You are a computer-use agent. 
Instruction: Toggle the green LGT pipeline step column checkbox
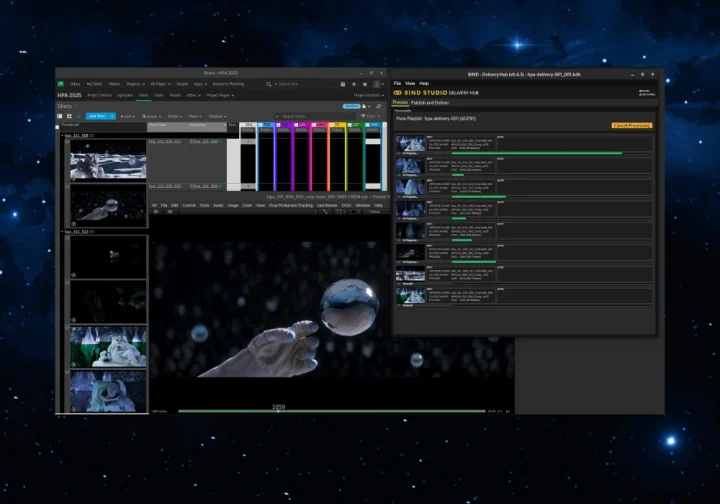(x=350, y=125)
